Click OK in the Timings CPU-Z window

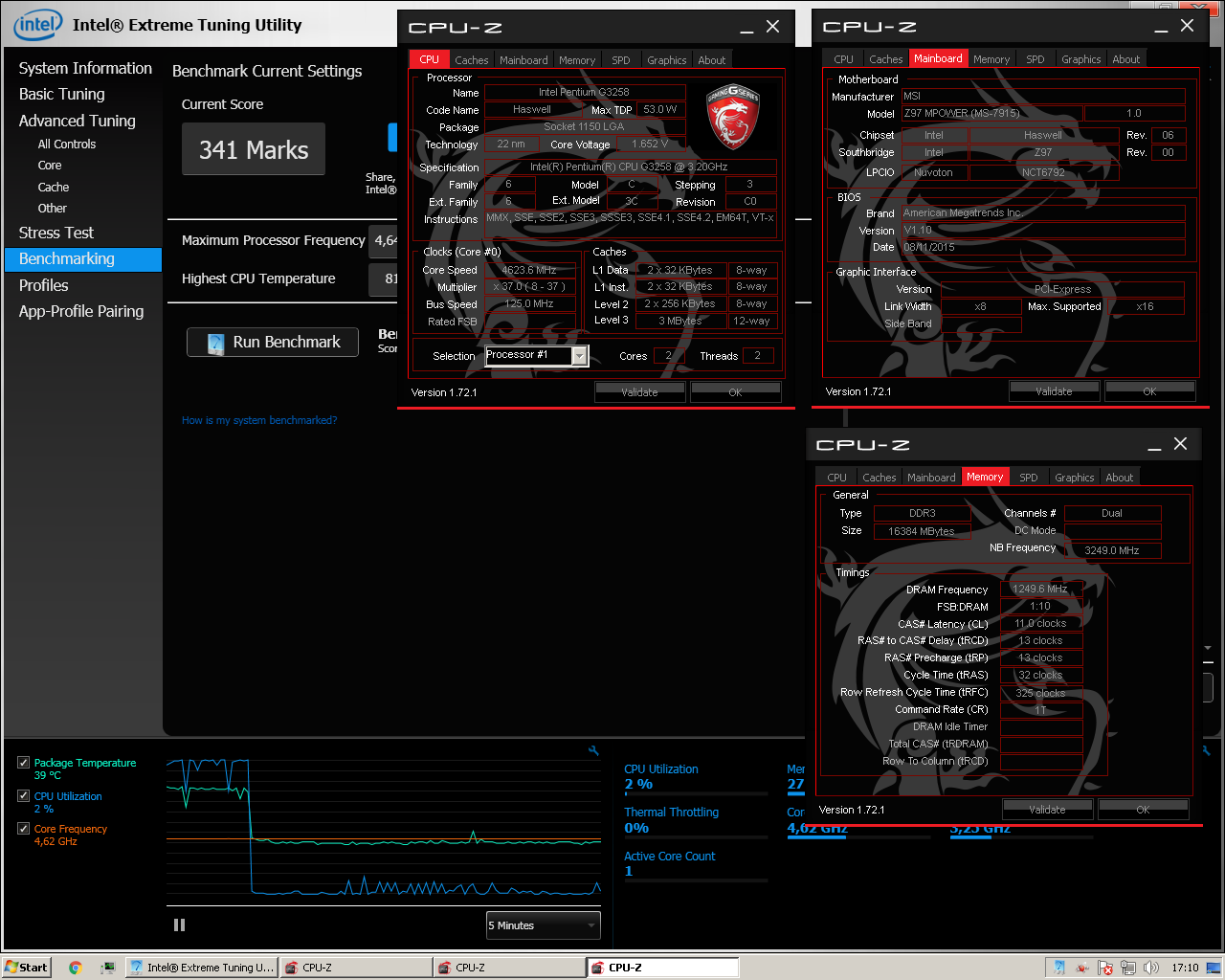(x=1143, y=810)
